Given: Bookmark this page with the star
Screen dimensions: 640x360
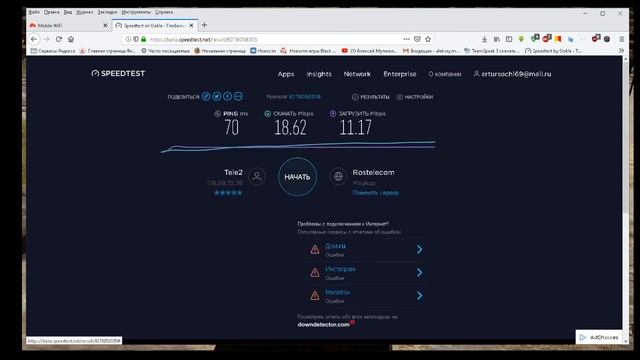Looking at the screenshot, I should [428, 39].
